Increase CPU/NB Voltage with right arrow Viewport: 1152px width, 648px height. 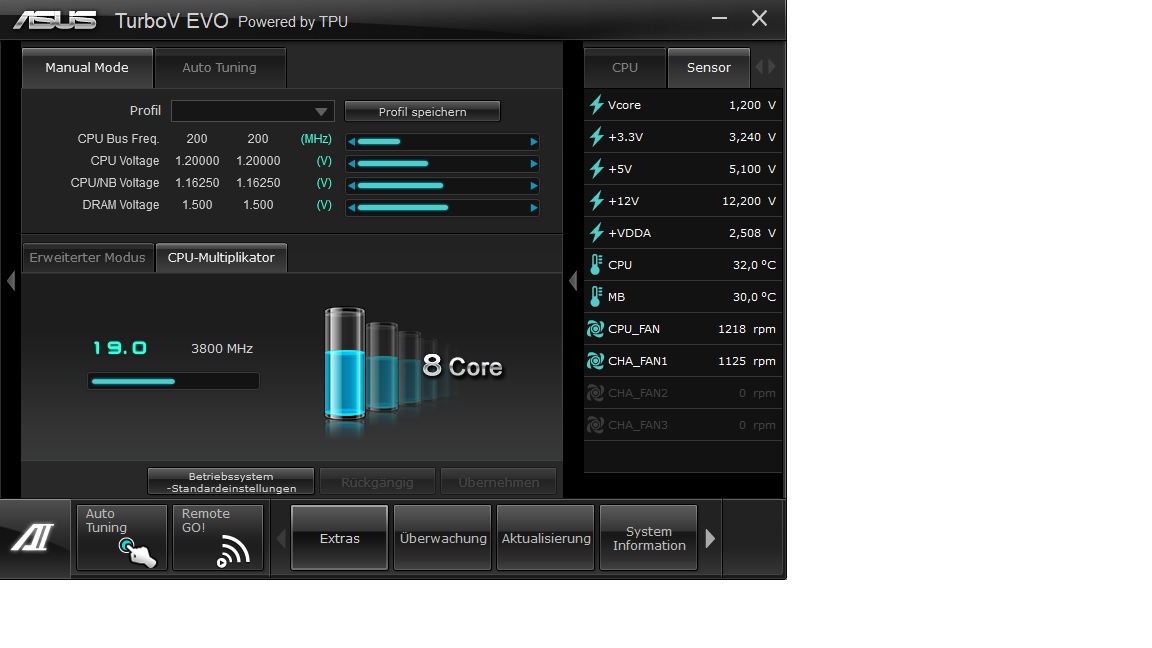pyautogui.click(x=534, y=185)
